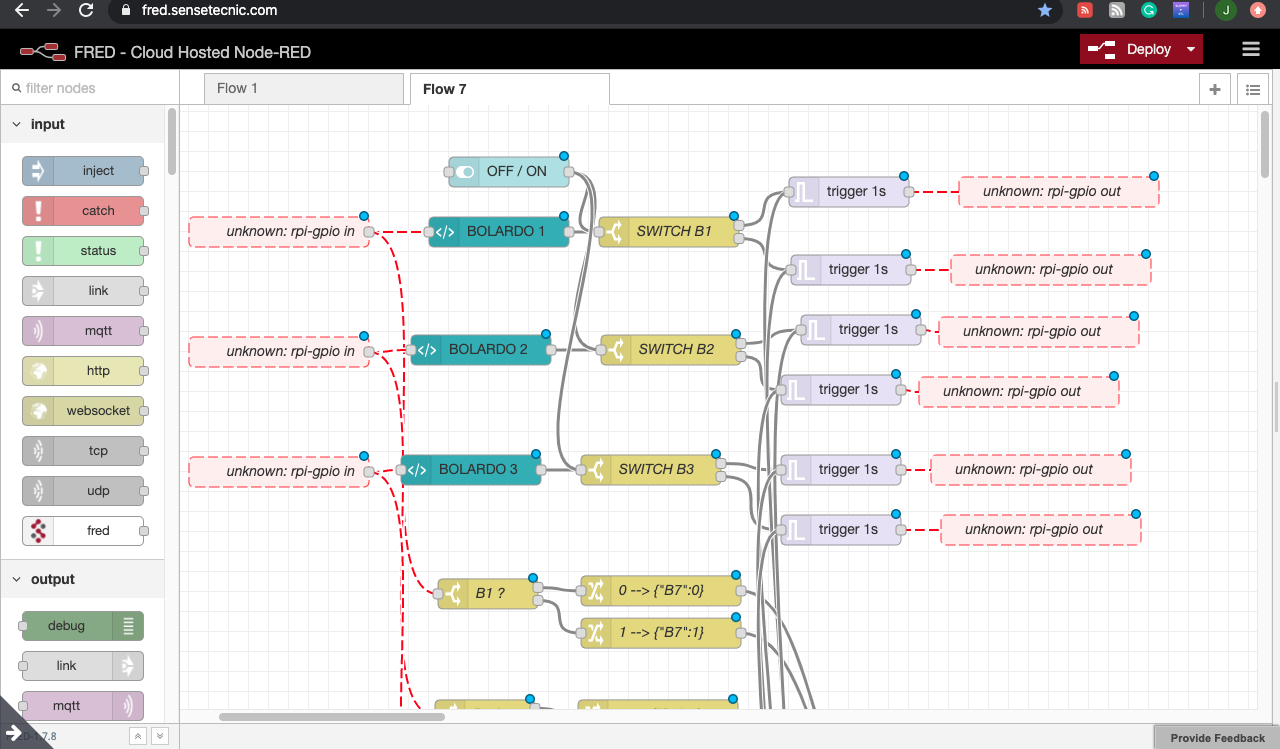Select the udp input node

[x=84, y=490]
